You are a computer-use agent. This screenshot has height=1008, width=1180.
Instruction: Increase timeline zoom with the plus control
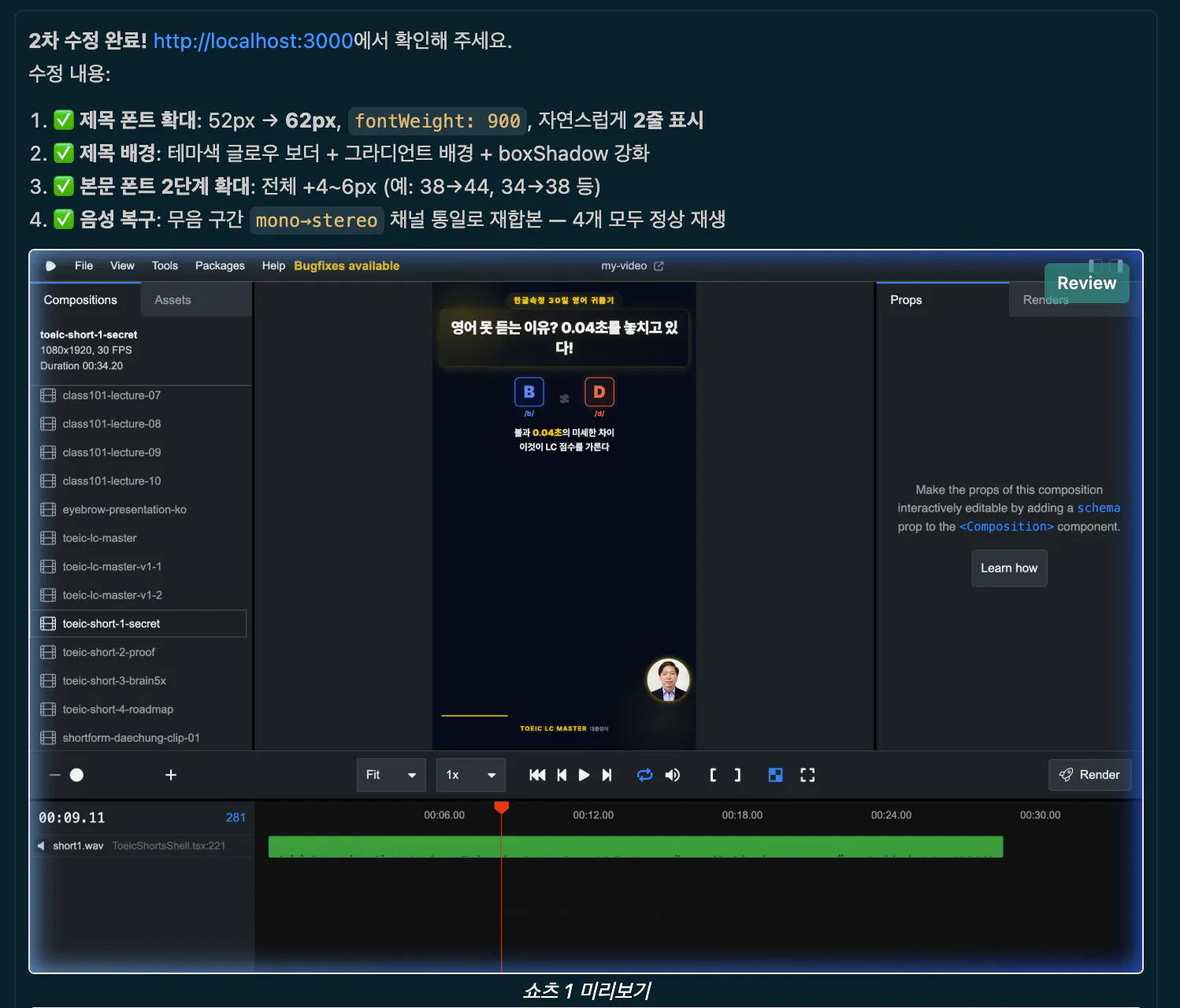tap(171, 775)
